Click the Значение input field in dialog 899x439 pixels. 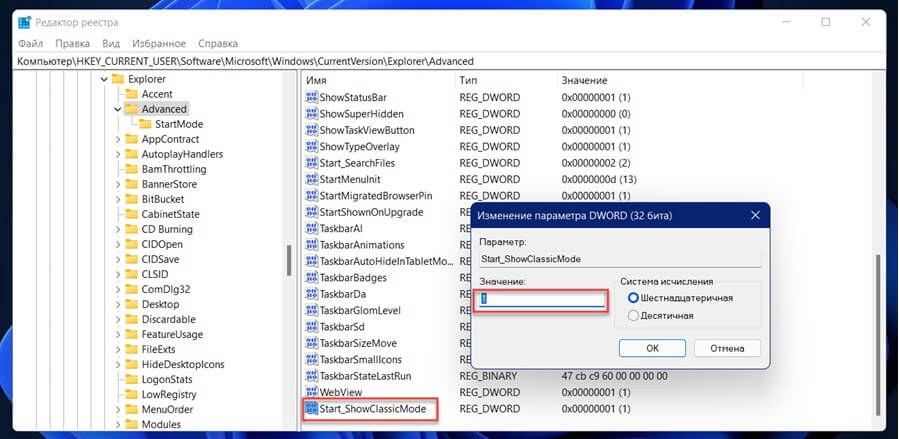click(x=542, y=300)
